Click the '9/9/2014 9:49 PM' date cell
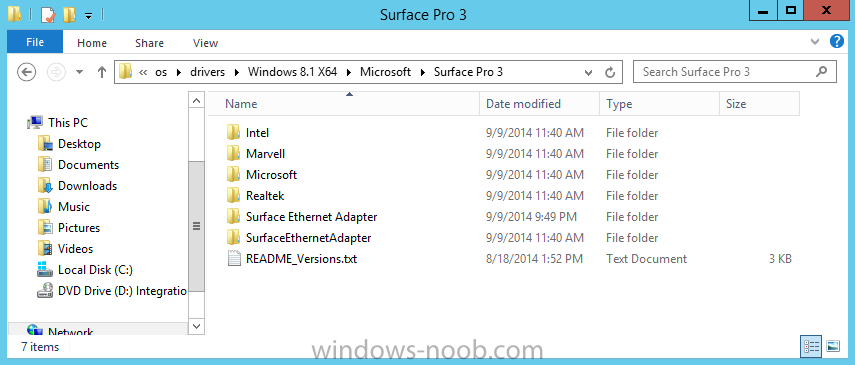The width and height of the screenshot is (855, 365). [531, 217]
